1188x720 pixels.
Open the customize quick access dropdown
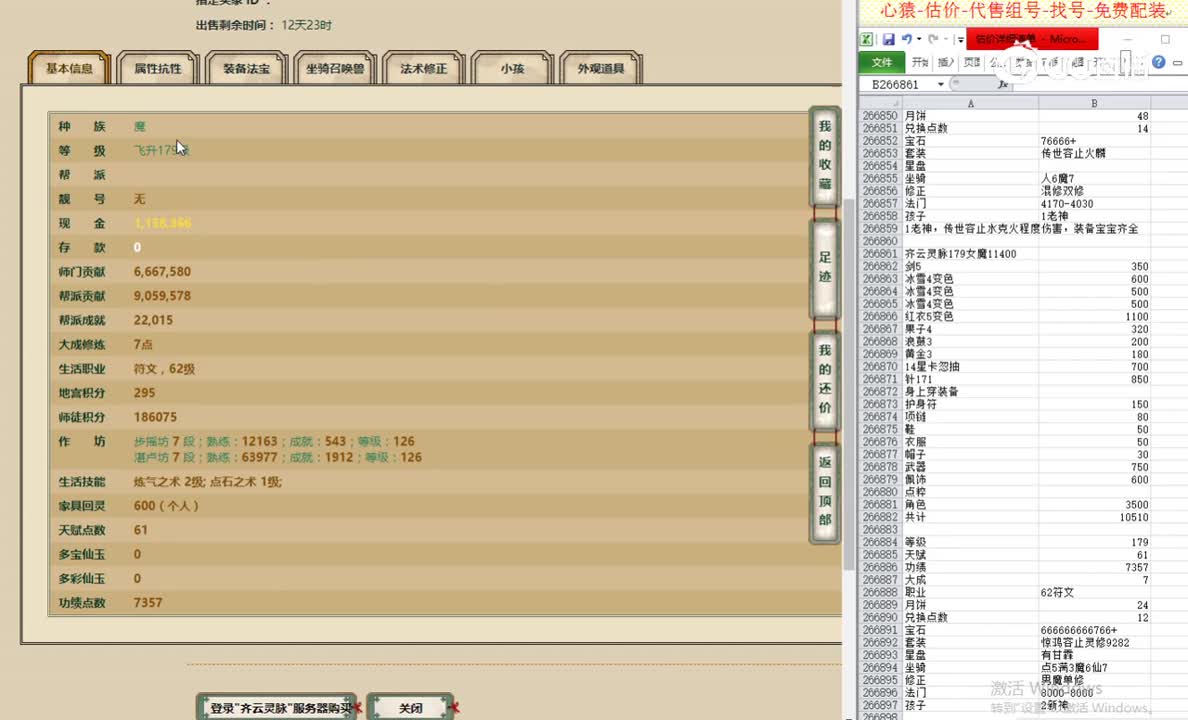(960, 39)
